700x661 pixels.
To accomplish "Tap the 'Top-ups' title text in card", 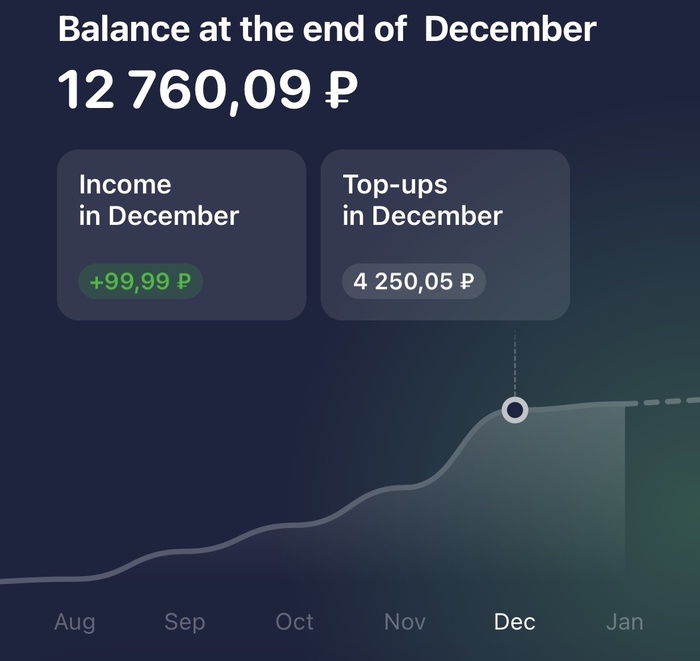I will 395,185.
